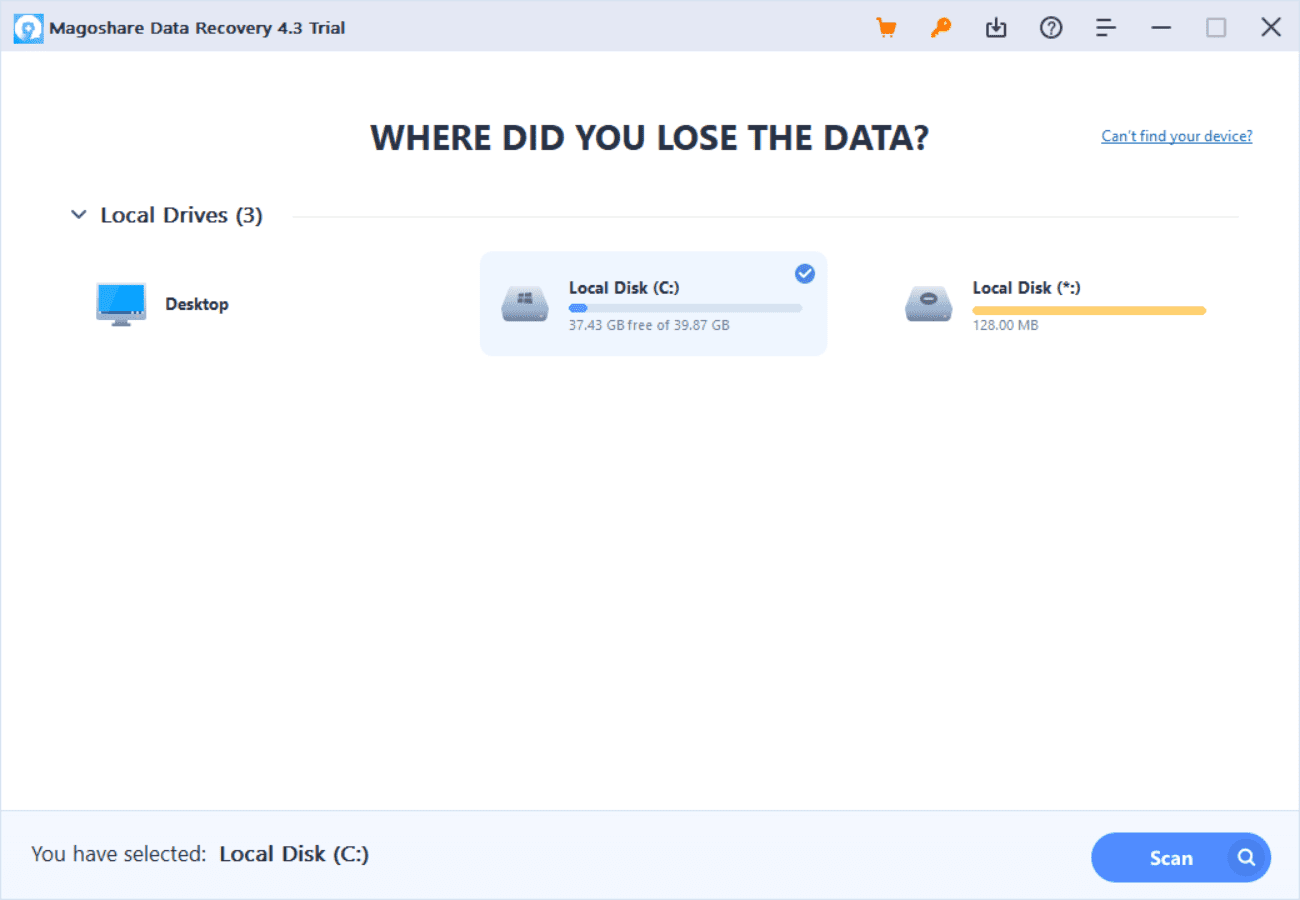The image size is (1300, 900).
Task: Click the Local Disk (*:) drive icon
Action: [x=929, y=304]
